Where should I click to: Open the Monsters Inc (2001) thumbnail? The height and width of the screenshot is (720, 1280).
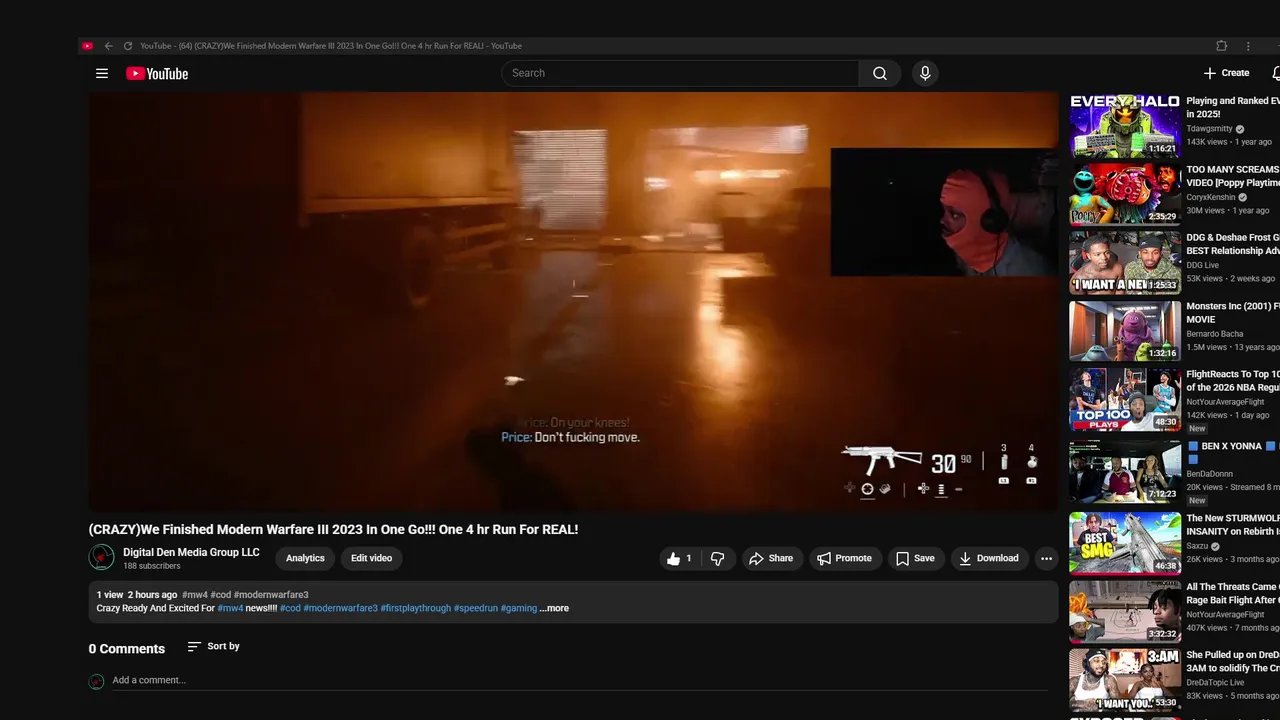tap(1125, 331)
